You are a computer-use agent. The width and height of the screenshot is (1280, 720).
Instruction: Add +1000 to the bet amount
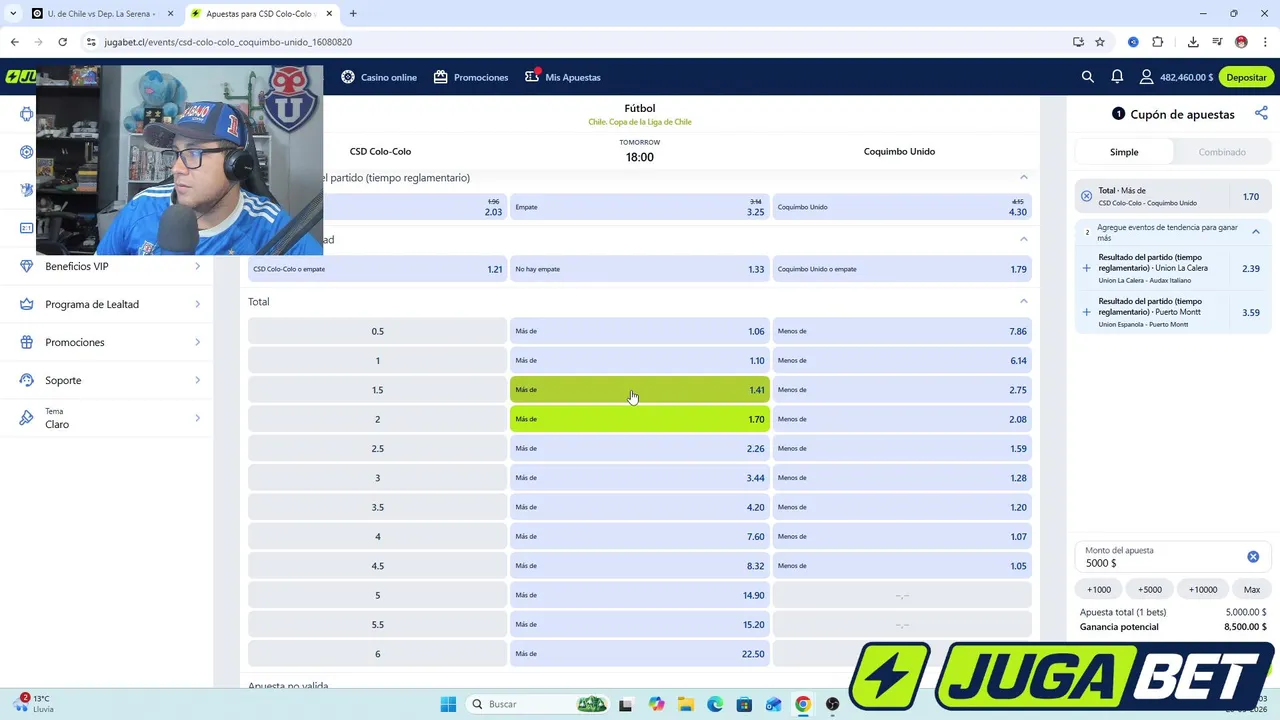(x=1099, y=589)
